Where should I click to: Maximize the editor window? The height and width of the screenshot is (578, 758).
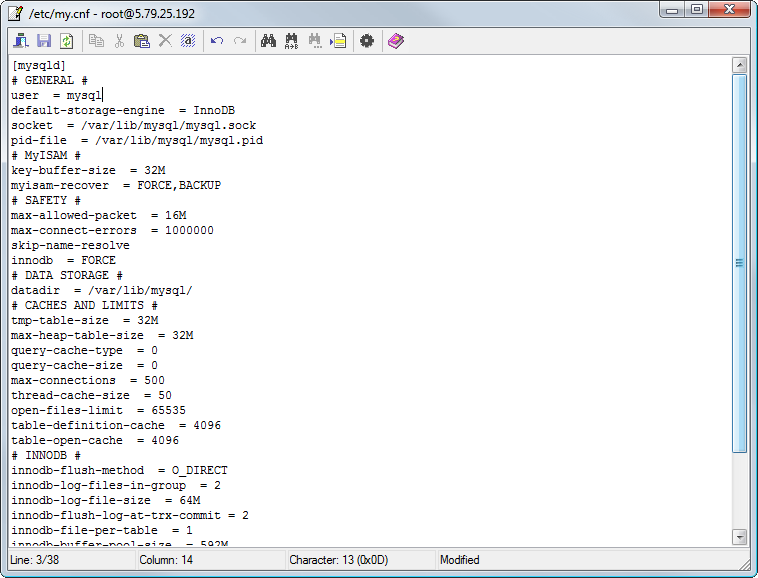click(x=697, y=10)
